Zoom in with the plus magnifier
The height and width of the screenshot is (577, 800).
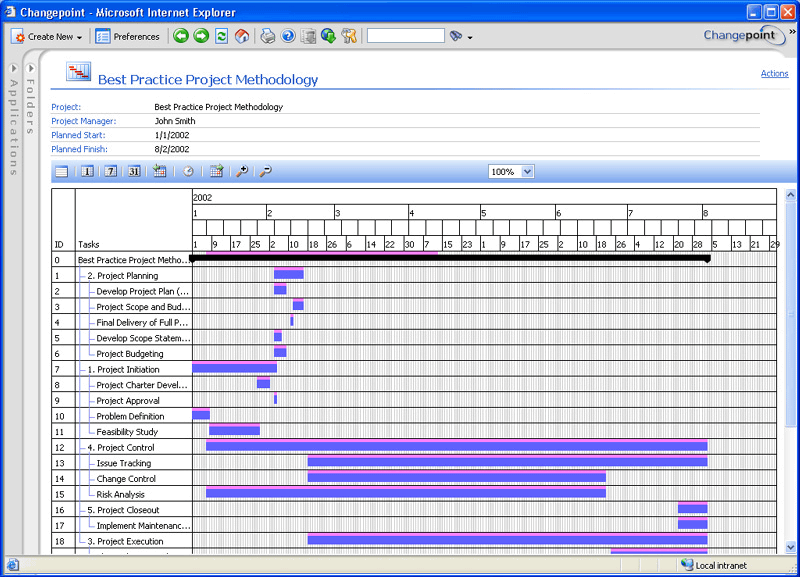coord(242,171)
